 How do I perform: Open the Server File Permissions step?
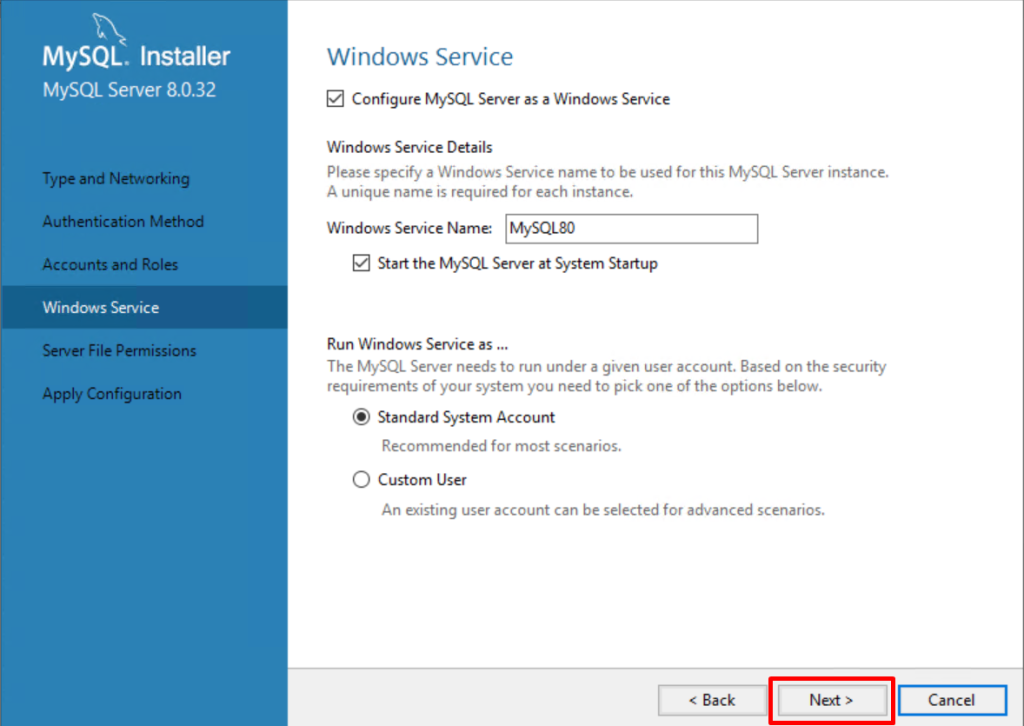120,351
